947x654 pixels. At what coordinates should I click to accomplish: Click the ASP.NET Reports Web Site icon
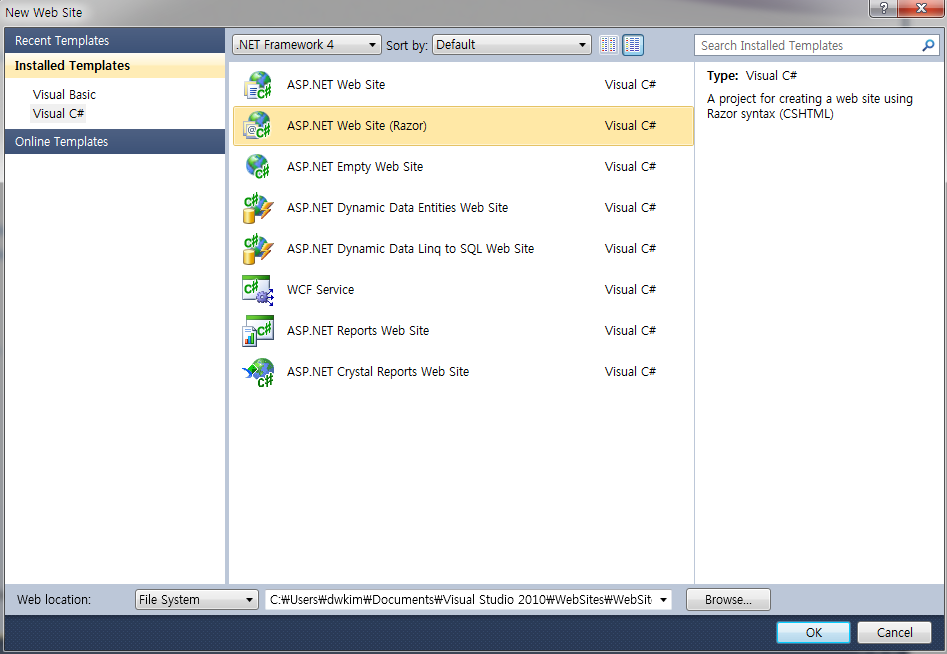point(258,331)
